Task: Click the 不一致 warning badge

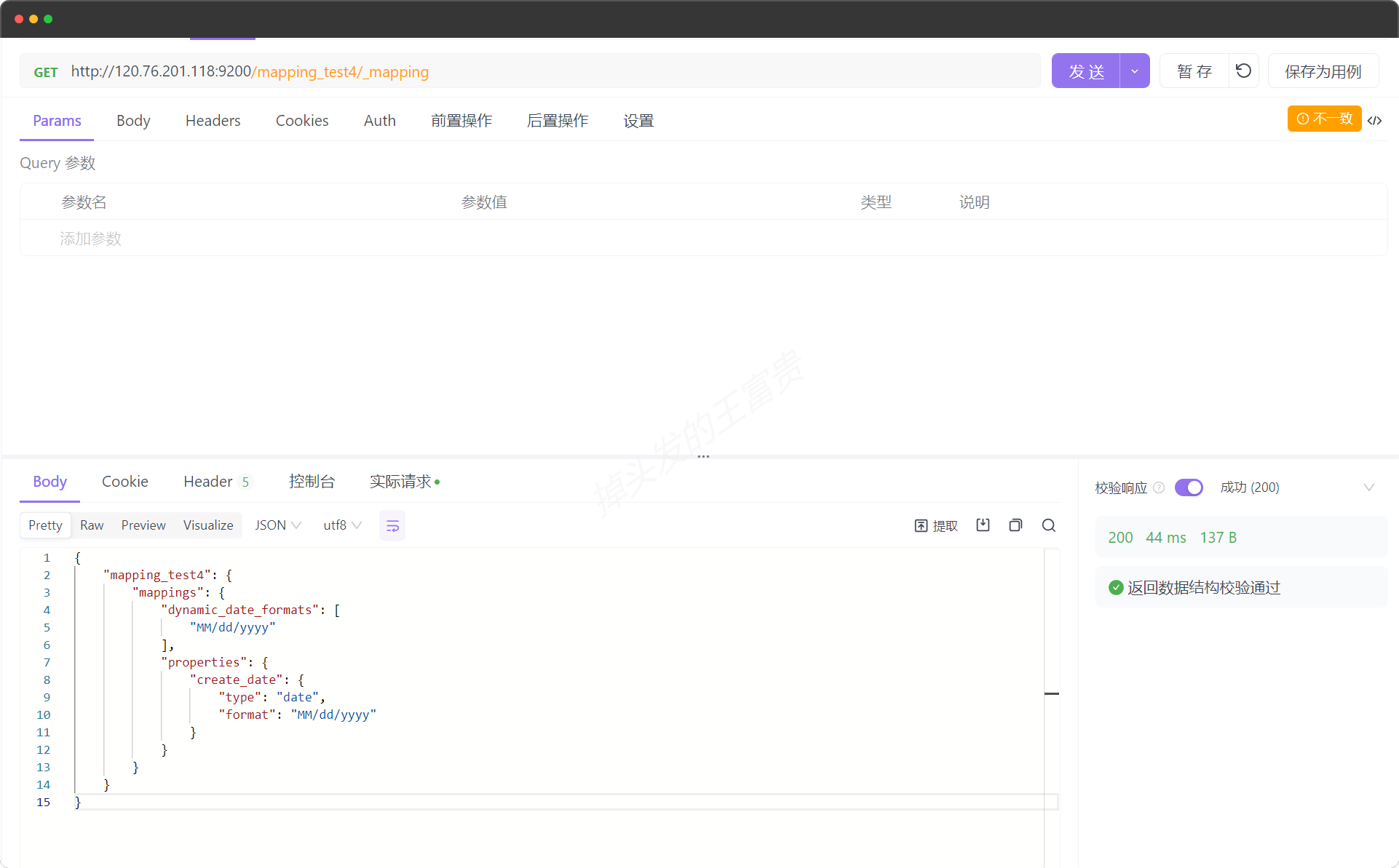Action: pyautogui.click(x=1324, y=119)
